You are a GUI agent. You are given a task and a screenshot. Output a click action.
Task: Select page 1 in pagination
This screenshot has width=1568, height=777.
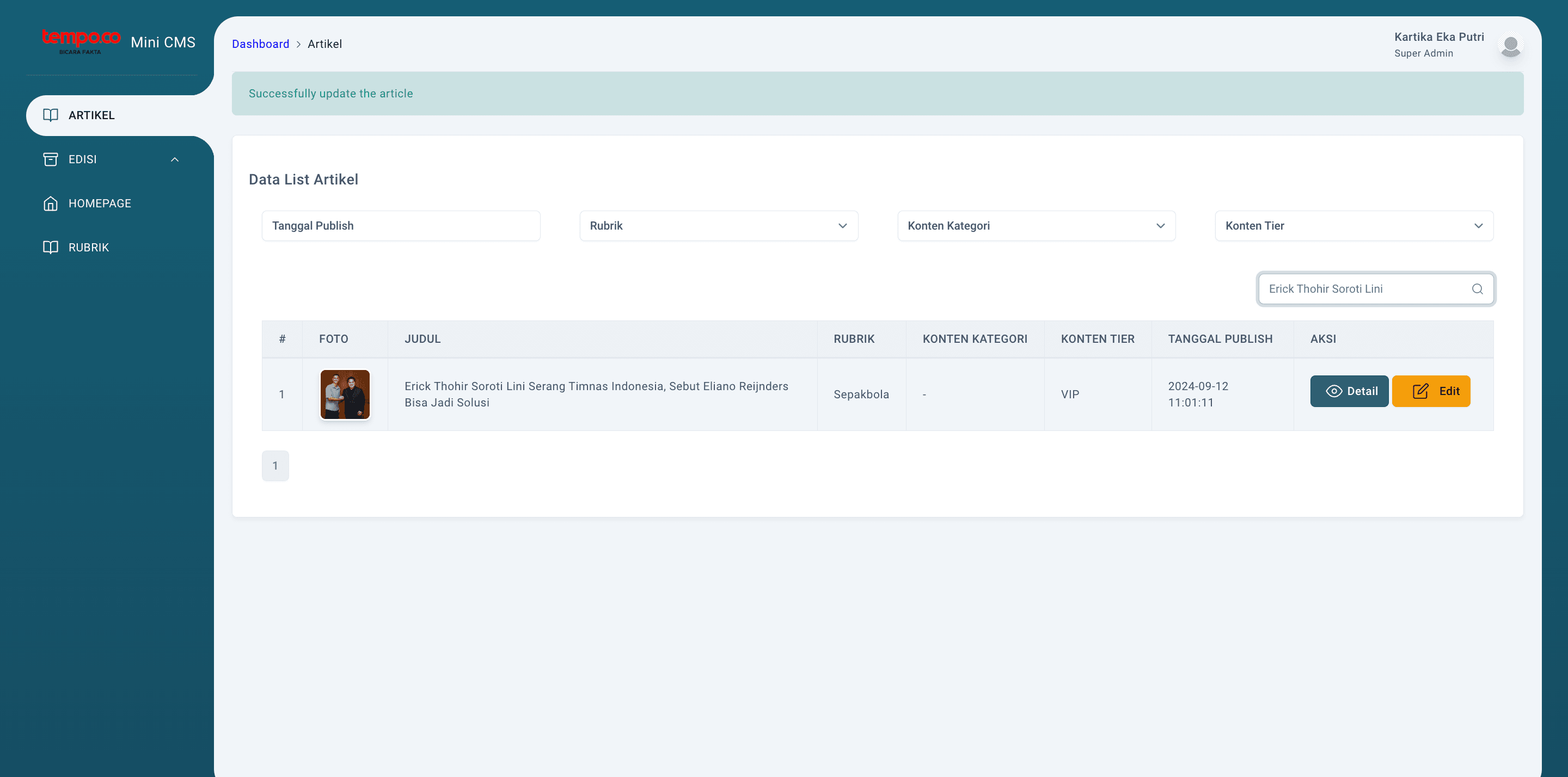click(275, 465)
